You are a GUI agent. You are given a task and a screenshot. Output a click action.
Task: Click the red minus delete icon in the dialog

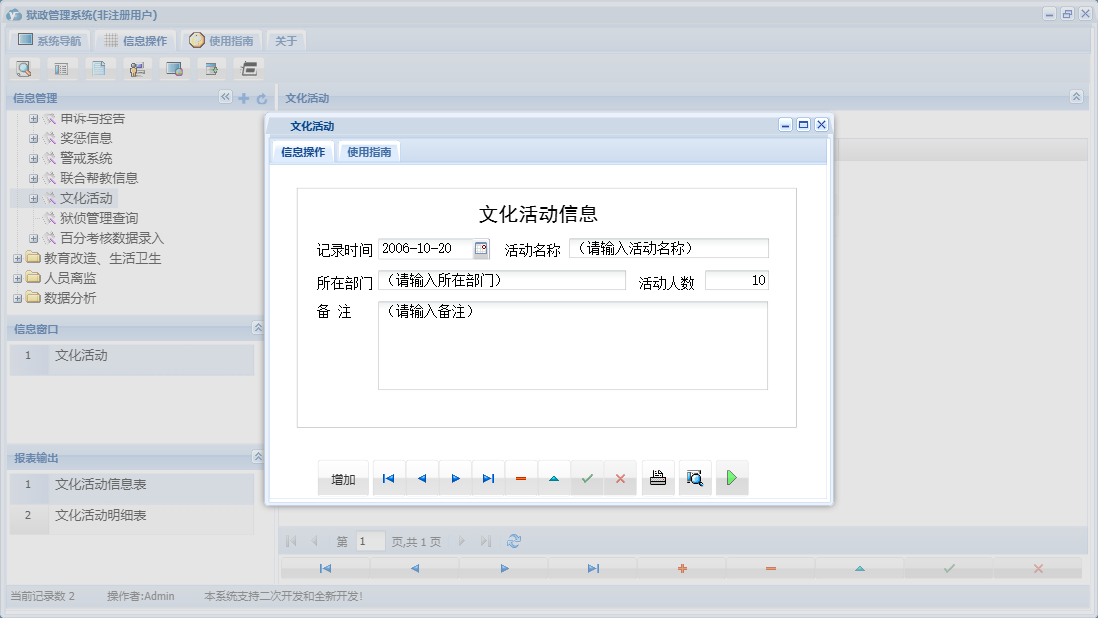(x=521, y=478)
